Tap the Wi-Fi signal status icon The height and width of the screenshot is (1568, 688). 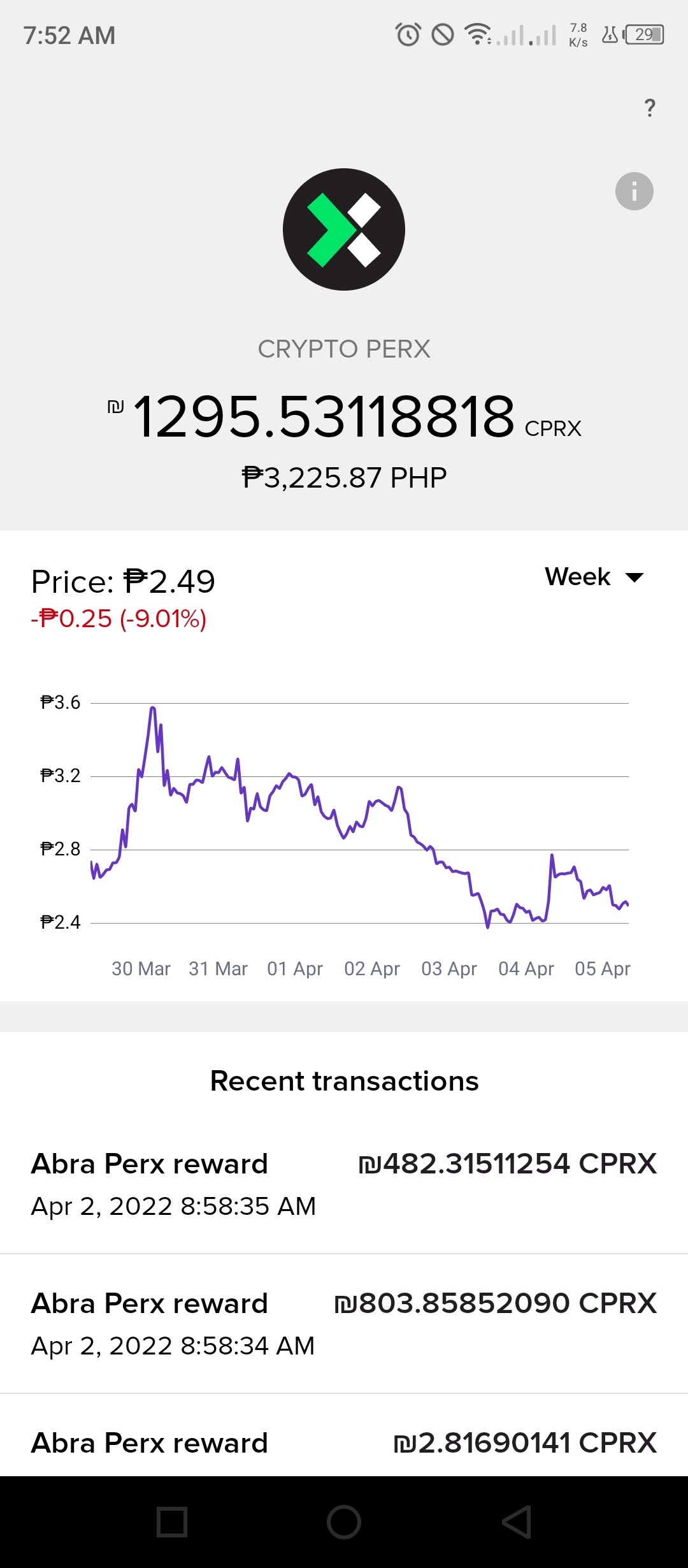point(478,34)
